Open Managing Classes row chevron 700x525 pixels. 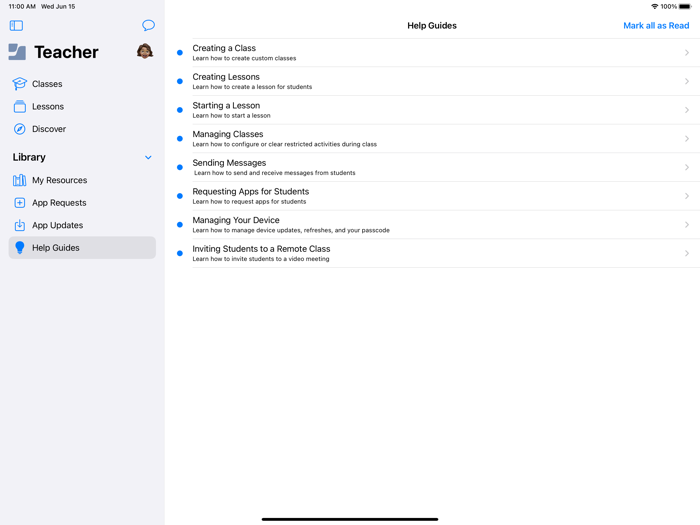coord(687,138)
